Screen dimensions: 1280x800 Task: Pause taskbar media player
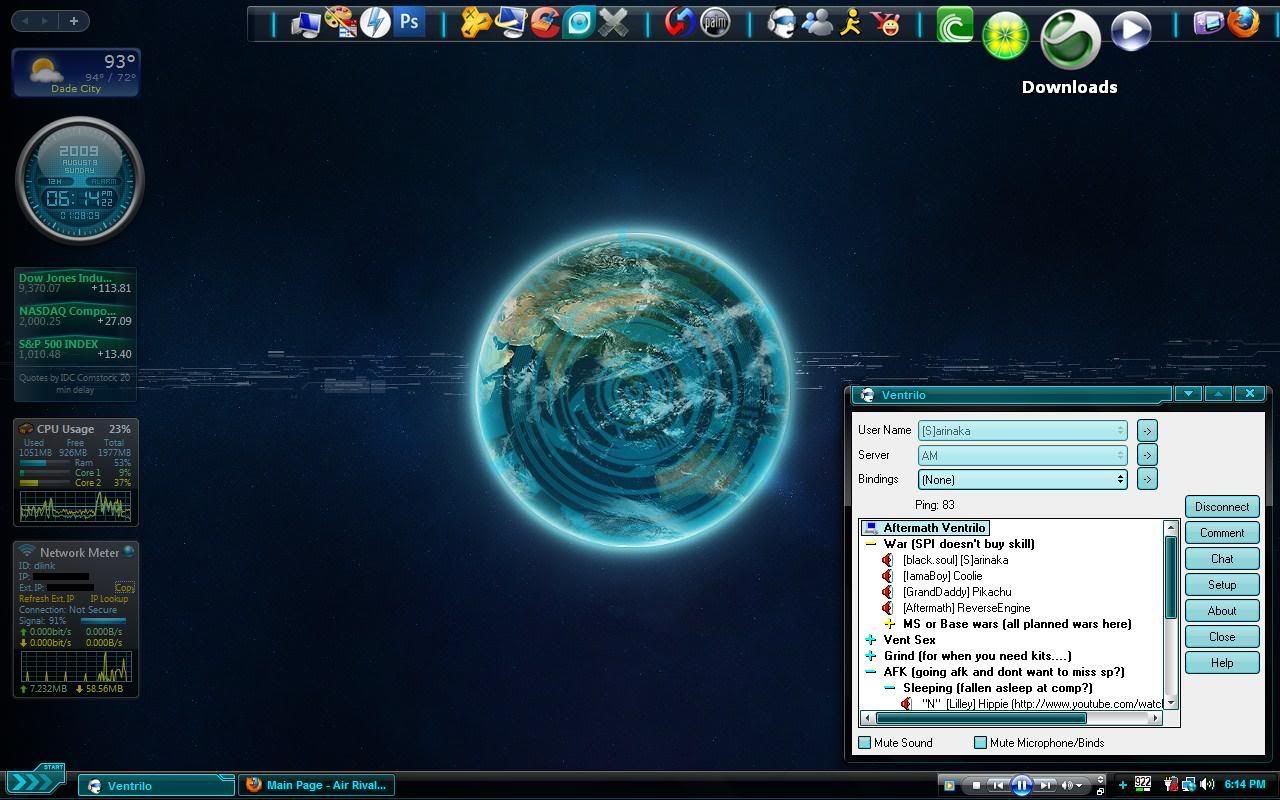[1021, 785]
